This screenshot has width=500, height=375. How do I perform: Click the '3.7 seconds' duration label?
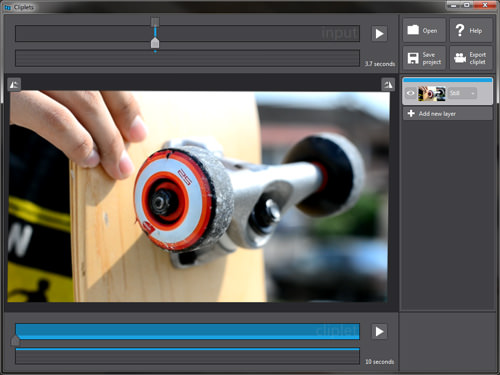(x=380, y=64)
